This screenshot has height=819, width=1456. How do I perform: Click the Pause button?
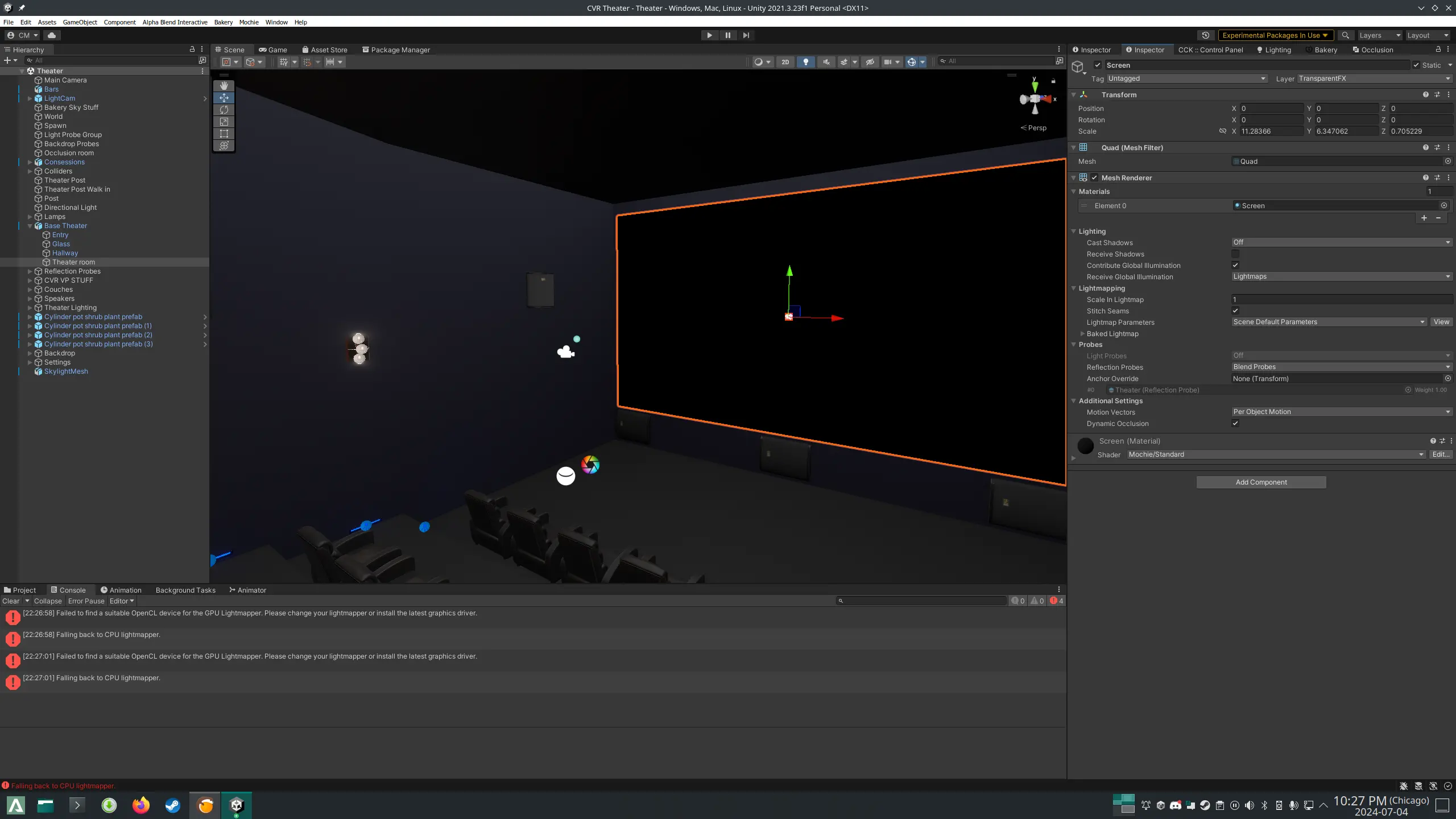point(727,35)
